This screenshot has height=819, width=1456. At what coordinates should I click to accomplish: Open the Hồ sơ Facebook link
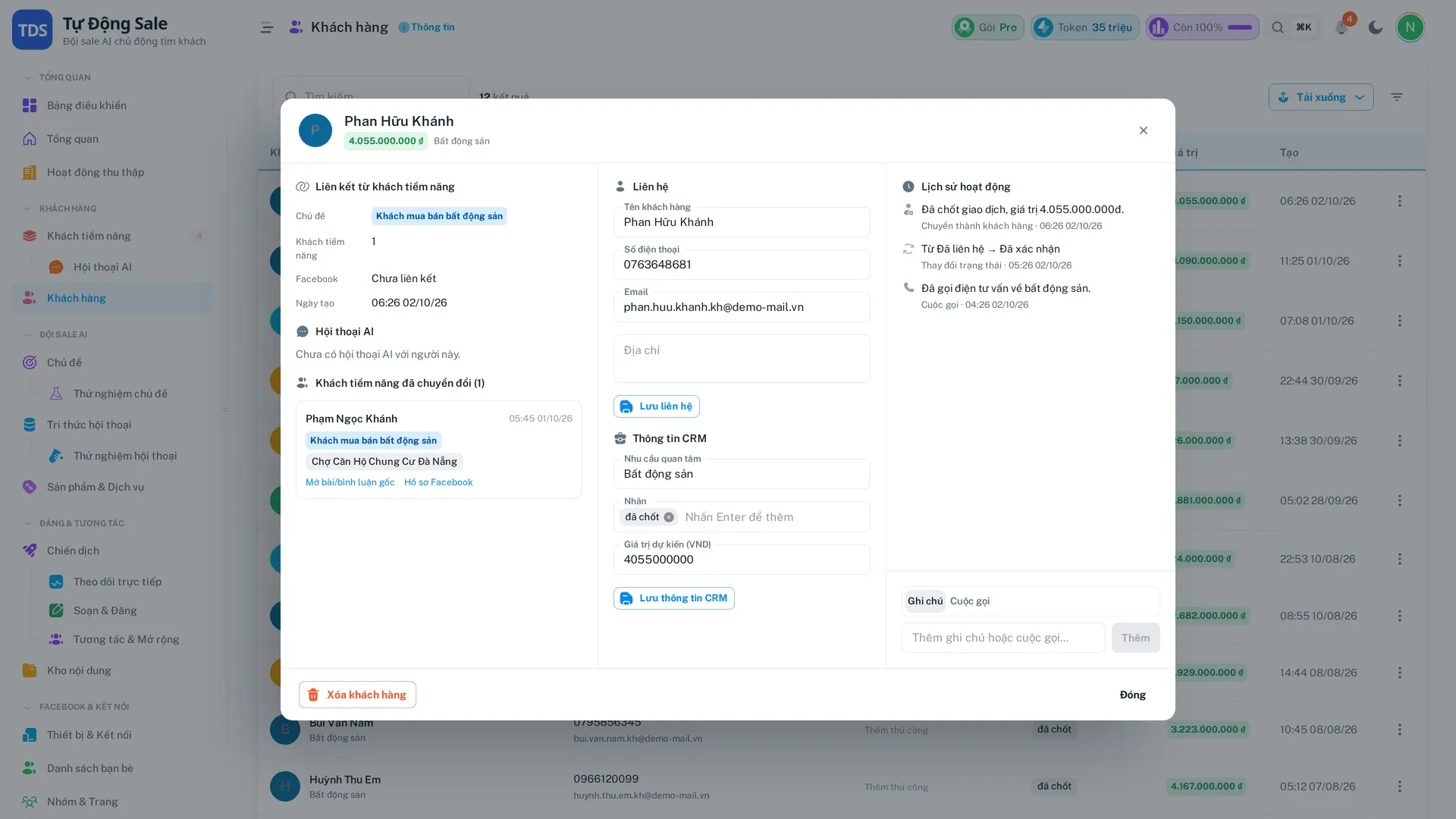[438, 482]
